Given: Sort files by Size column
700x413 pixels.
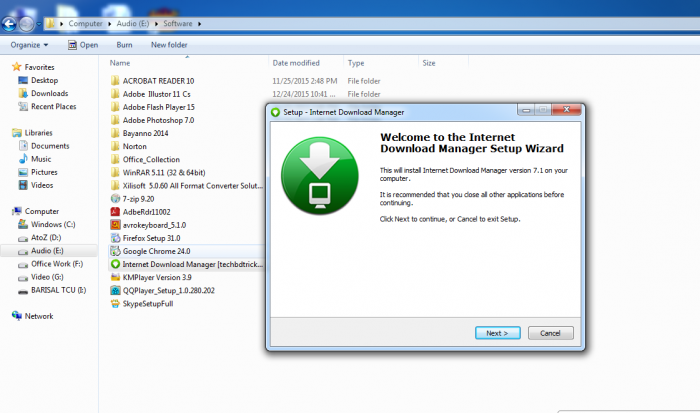Looking at the screenshot, I should [429, 63].
